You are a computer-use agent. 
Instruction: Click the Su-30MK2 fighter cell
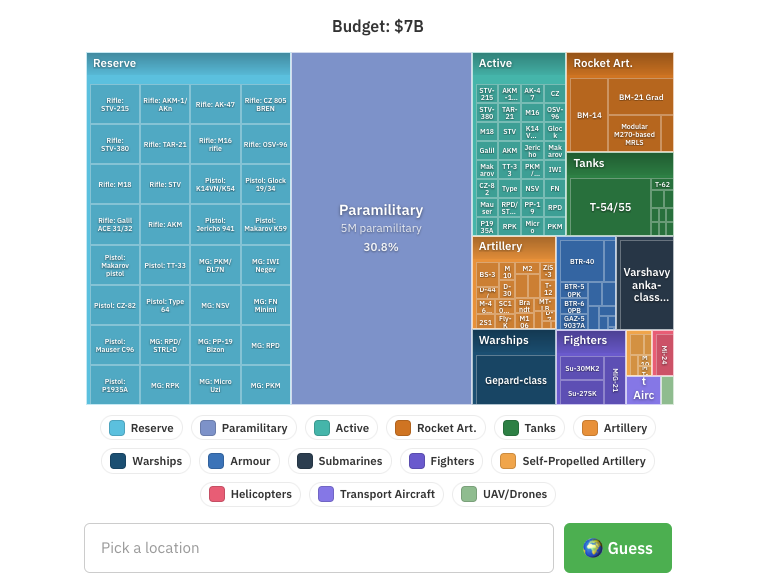(581, 369)
